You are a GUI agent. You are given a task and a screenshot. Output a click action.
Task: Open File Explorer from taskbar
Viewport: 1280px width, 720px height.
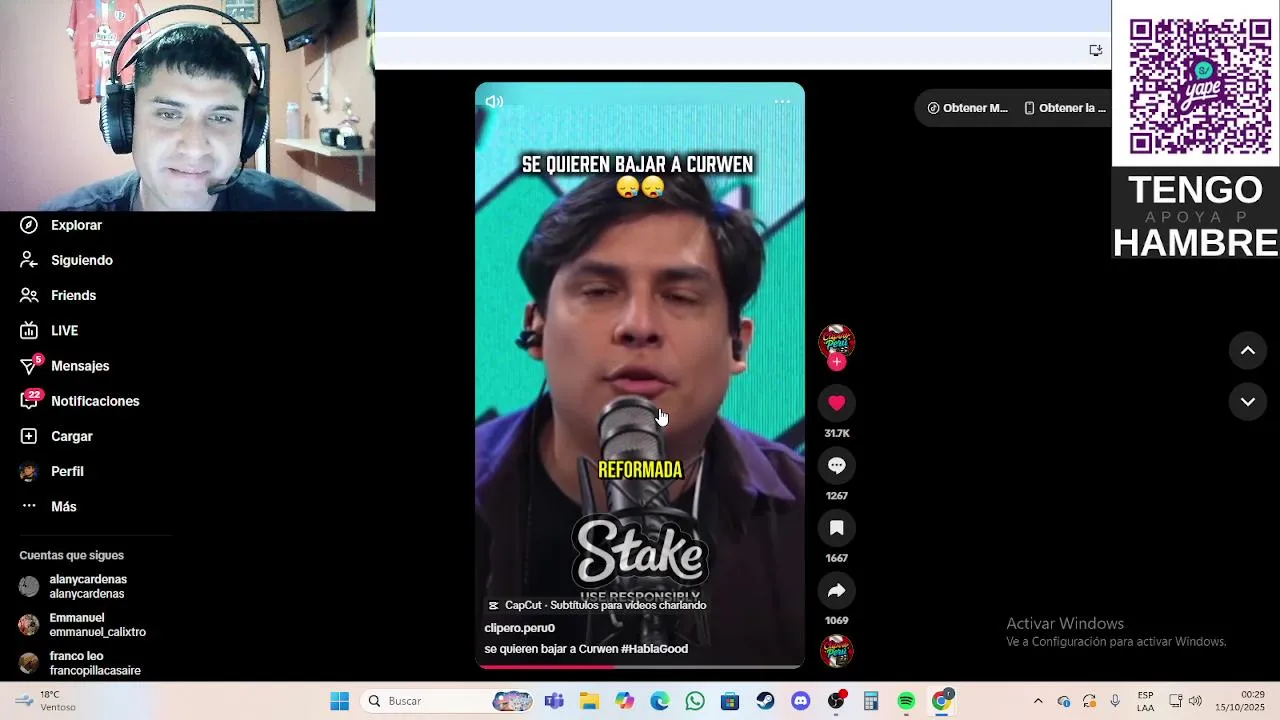point(589,701)
